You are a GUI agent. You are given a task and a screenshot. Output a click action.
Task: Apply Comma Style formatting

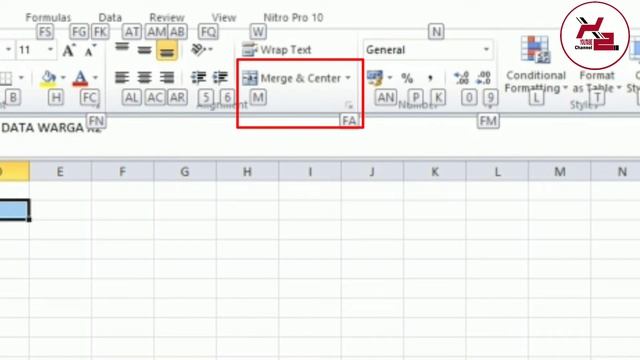click(430, 78)
